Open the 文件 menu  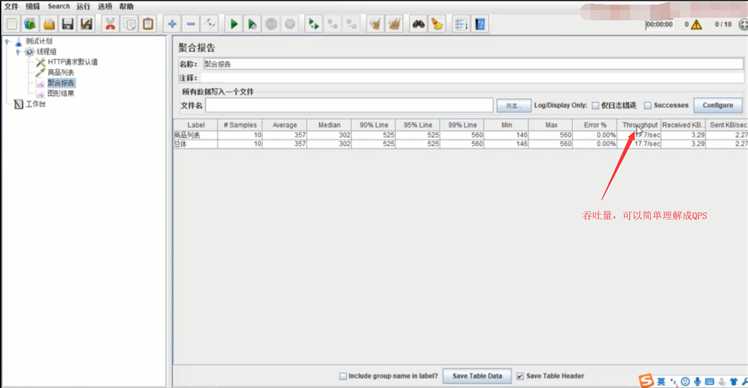(11, 6)
